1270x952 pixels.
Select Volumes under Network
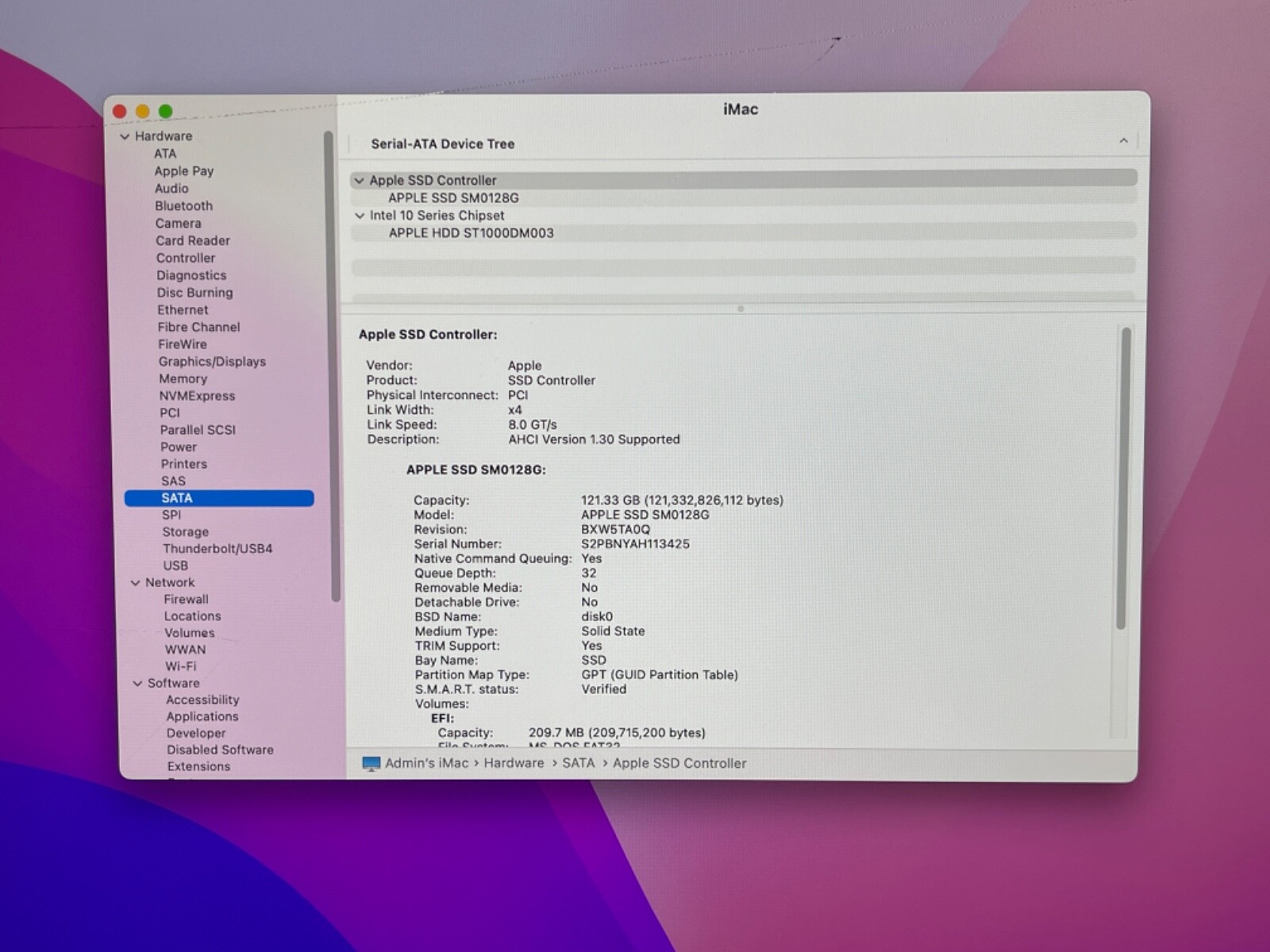[x=190, y=633]
